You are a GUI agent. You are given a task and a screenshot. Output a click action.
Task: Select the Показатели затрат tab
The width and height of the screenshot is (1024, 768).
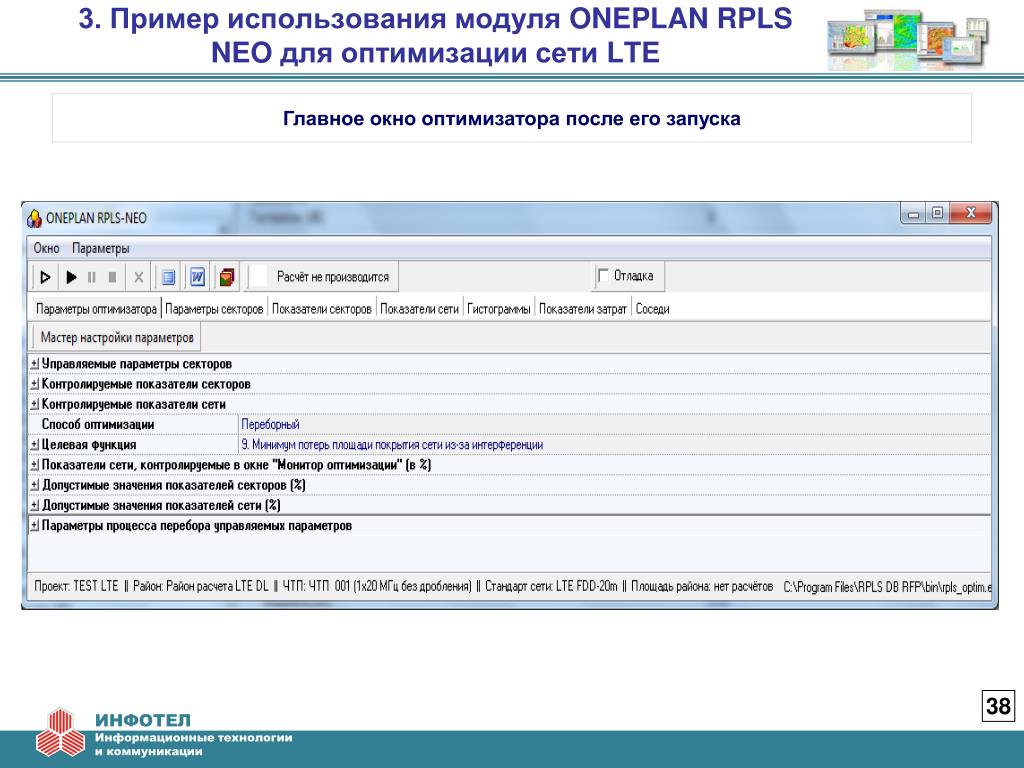pos(583,309)
